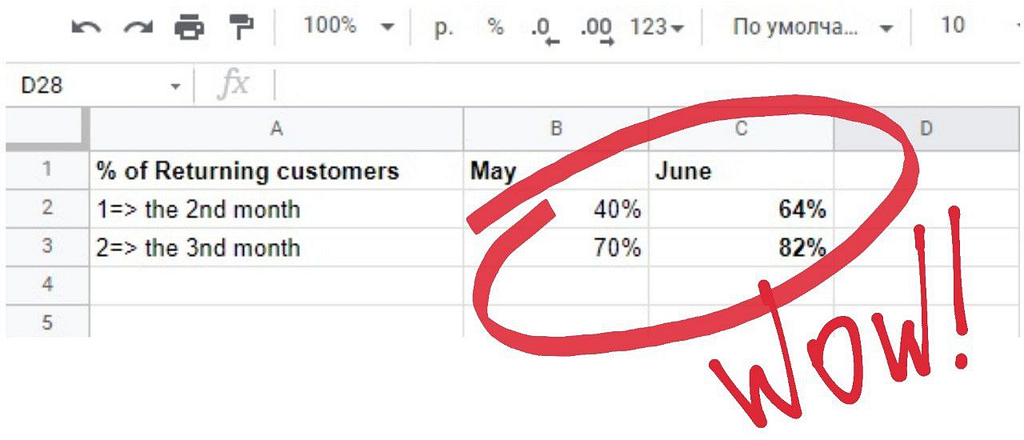1024x440 pixels.
Task: Select cell '% of Returning customers'
Action: 276,171
